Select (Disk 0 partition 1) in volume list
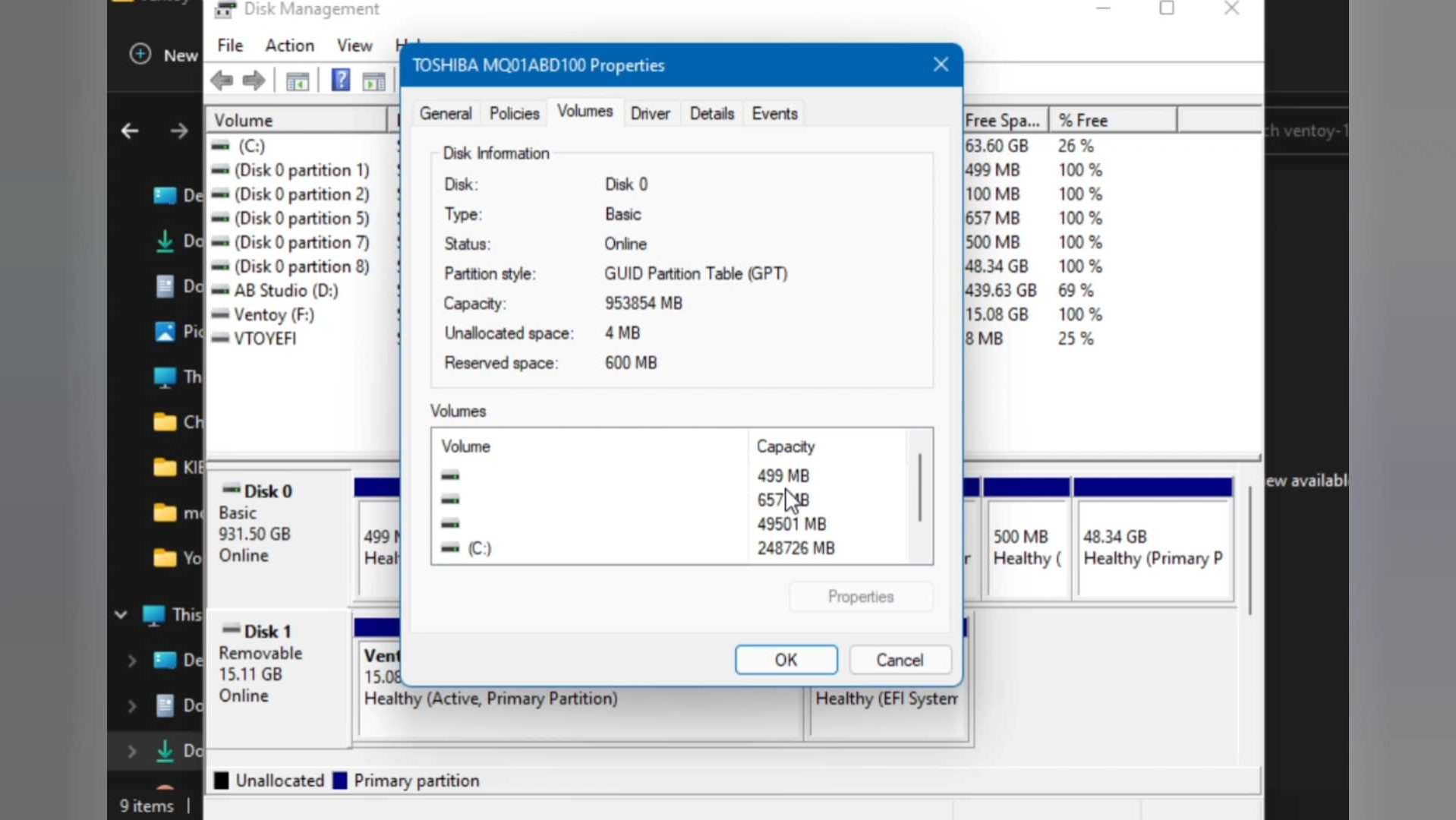Viewport: 1456px width, 820px height. pos(301,170)
